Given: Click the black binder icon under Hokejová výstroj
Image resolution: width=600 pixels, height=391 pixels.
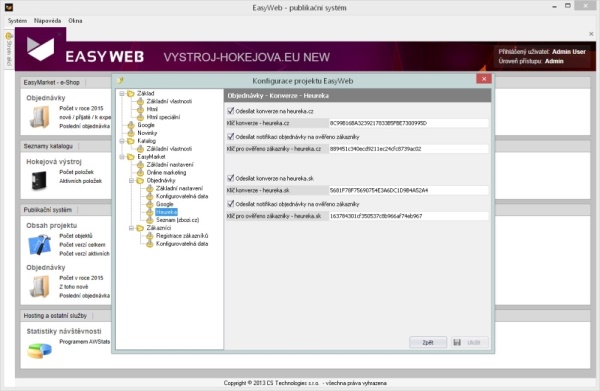Looking at the screenshot, I should point(39,180).
